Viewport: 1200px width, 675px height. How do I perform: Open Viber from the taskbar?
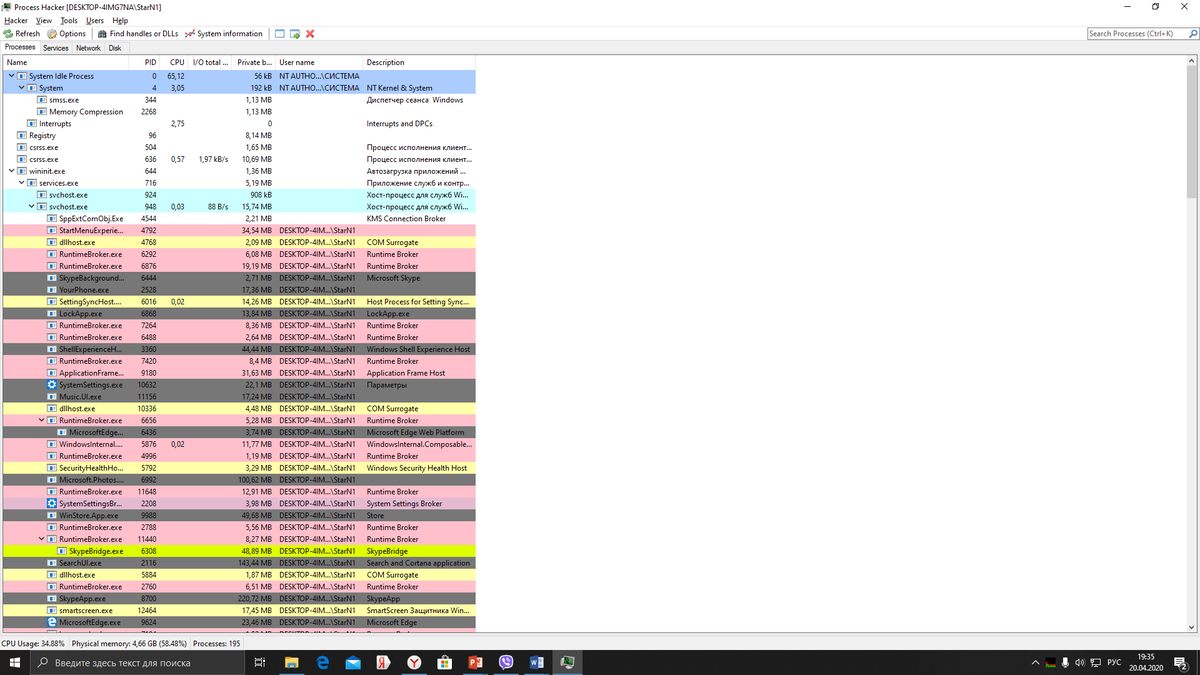click(504, 662)
